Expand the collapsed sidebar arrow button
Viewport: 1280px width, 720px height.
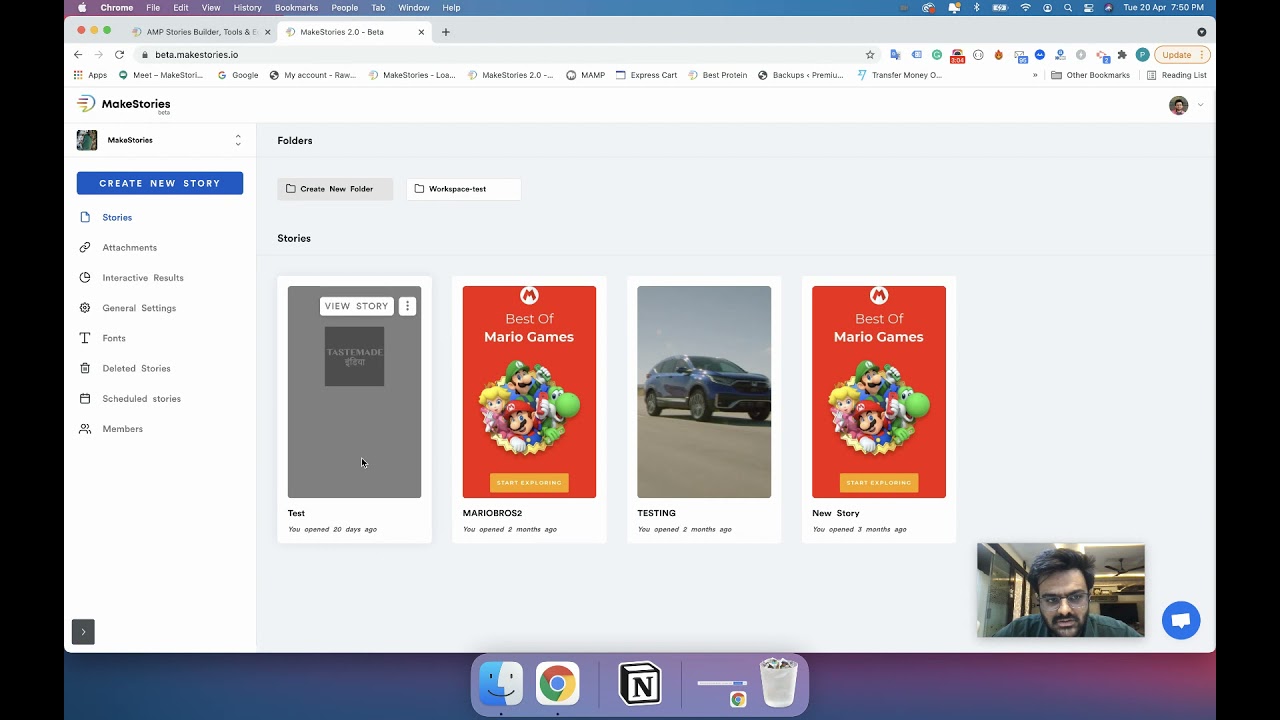(x=83, y=632)
